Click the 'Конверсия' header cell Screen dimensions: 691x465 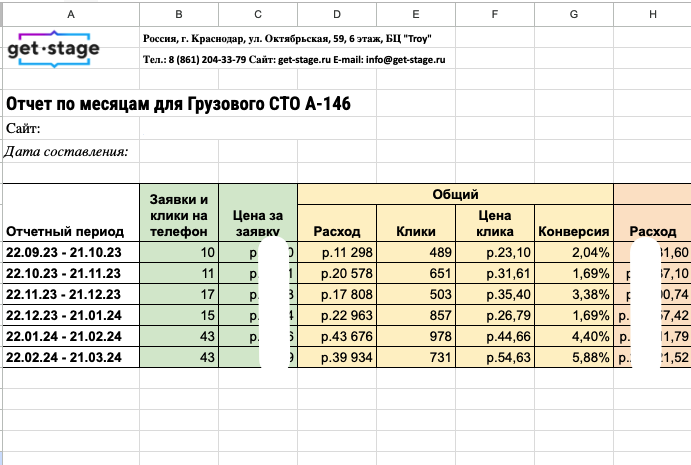point(574,223)
